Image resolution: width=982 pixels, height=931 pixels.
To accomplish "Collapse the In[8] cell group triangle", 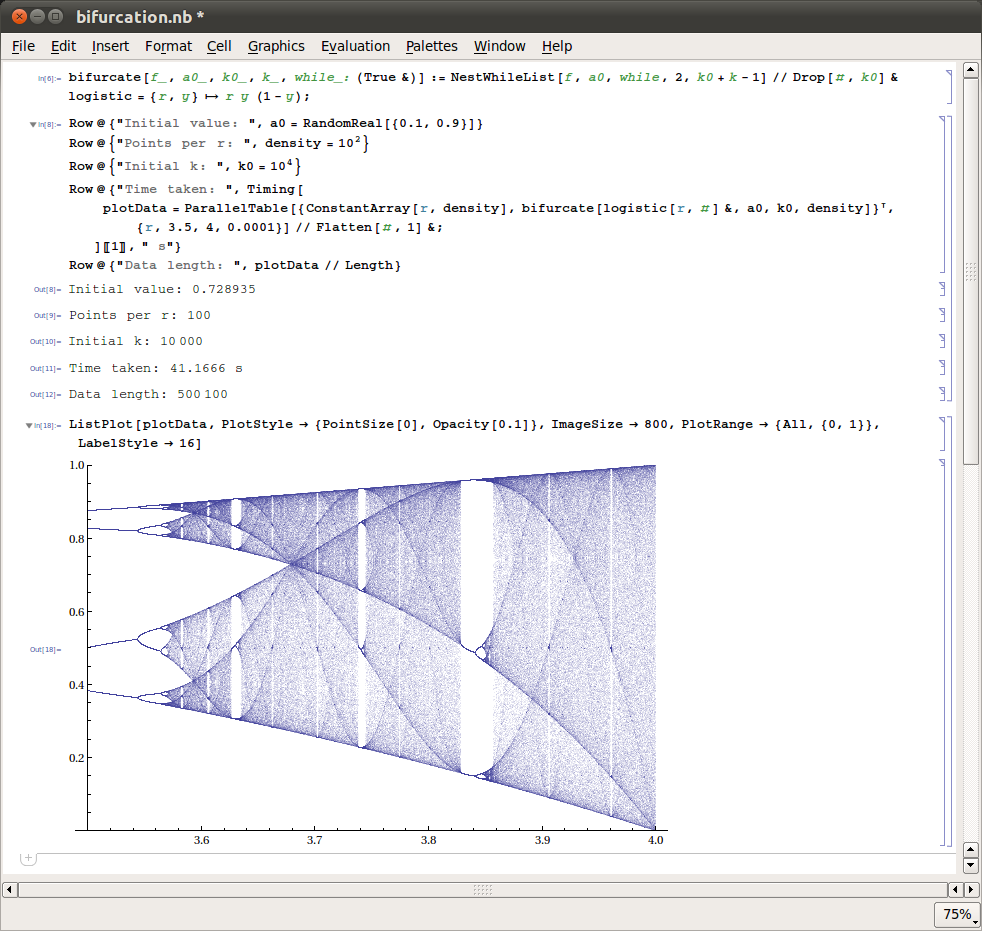I will click(35, 125).
